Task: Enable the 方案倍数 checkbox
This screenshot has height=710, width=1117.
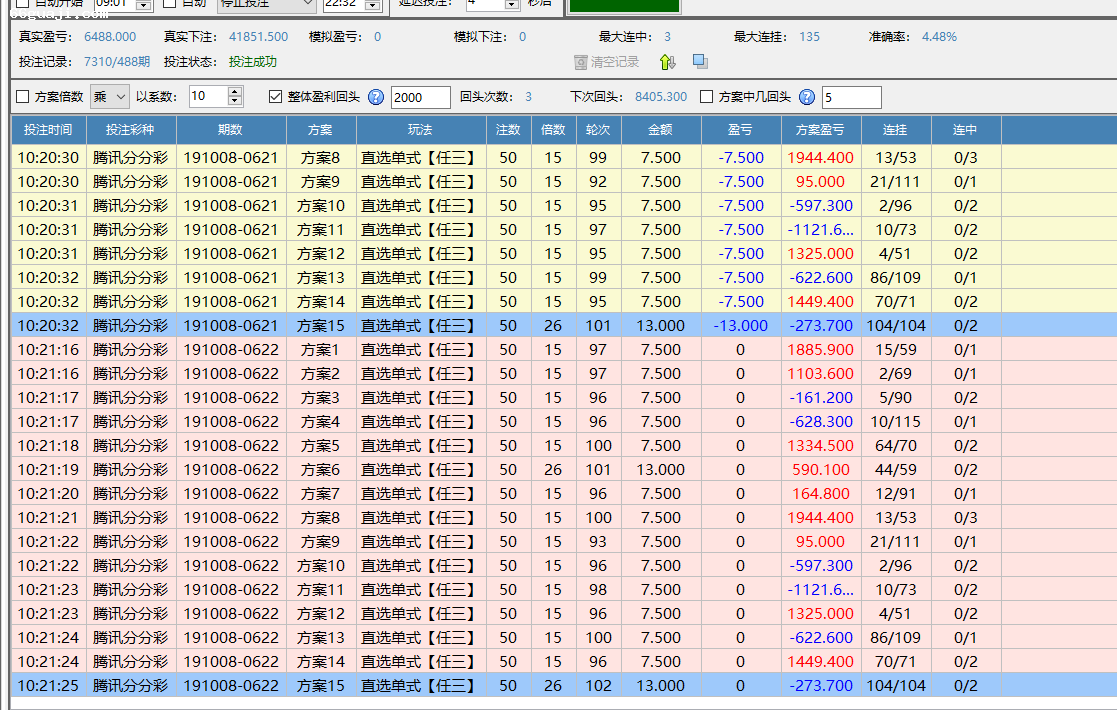Action: (23, 97)
